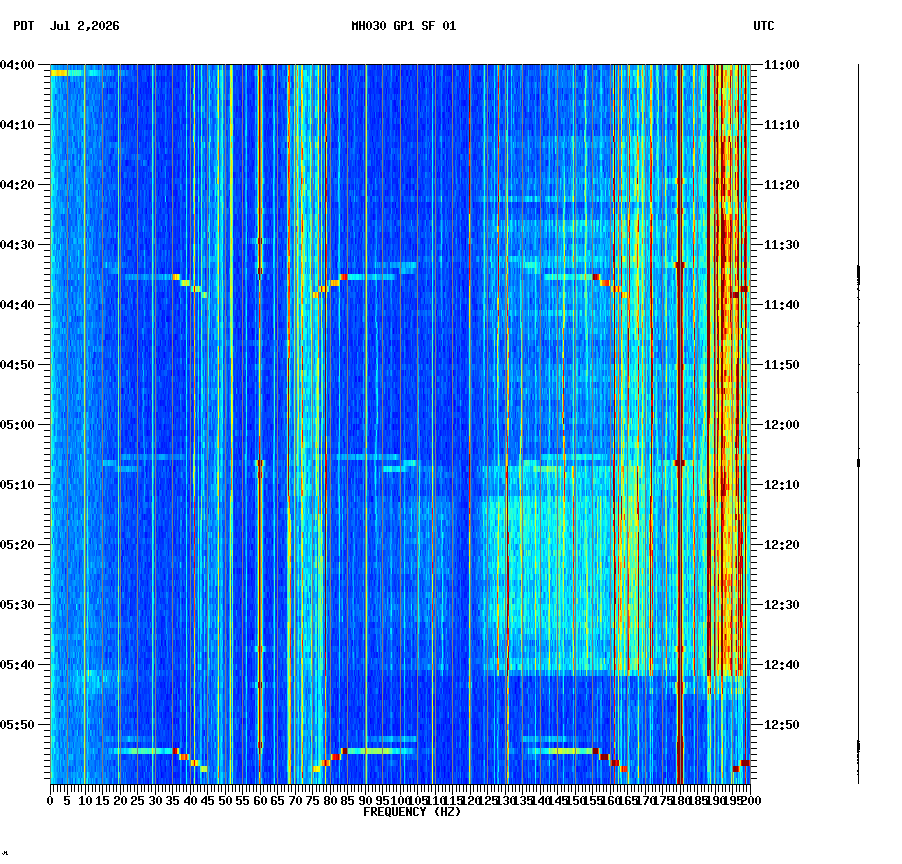The width and height of the screenshot is (902, 864).
Task: Click the 30 Hz frequency tick label
Action: click(x=155, y=801)
